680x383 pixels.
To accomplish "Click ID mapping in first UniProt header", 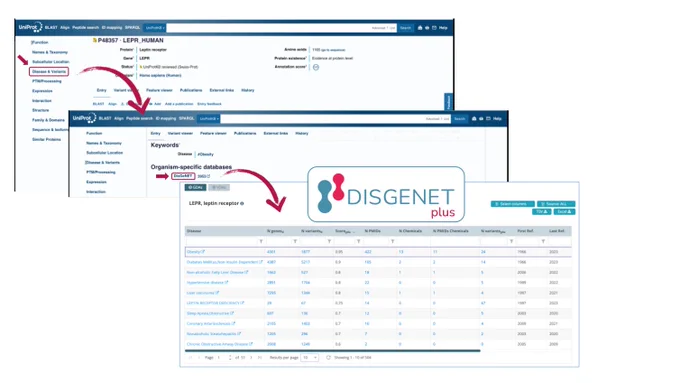I will point(112,28).
